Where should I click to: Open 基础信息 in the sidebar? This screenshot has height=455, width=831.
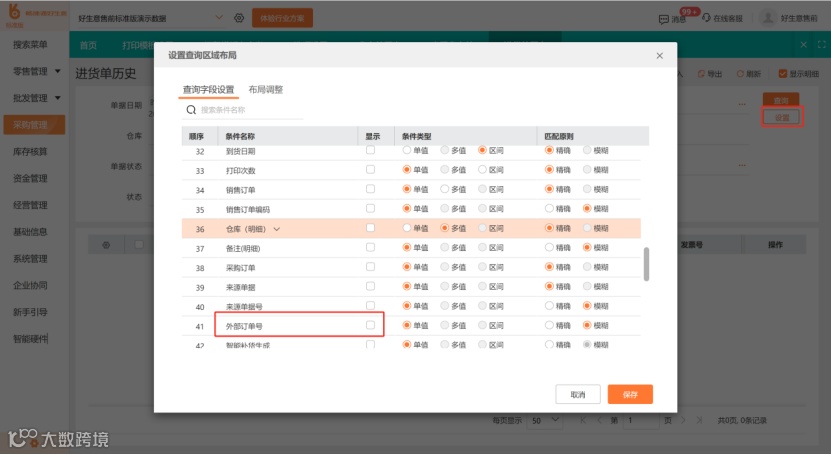30,232
